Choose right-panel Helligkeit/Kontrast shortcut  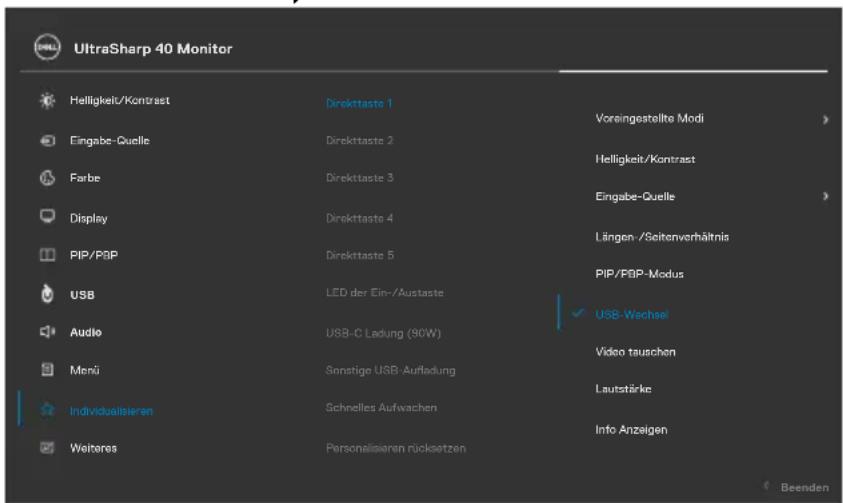coord(645,159)
